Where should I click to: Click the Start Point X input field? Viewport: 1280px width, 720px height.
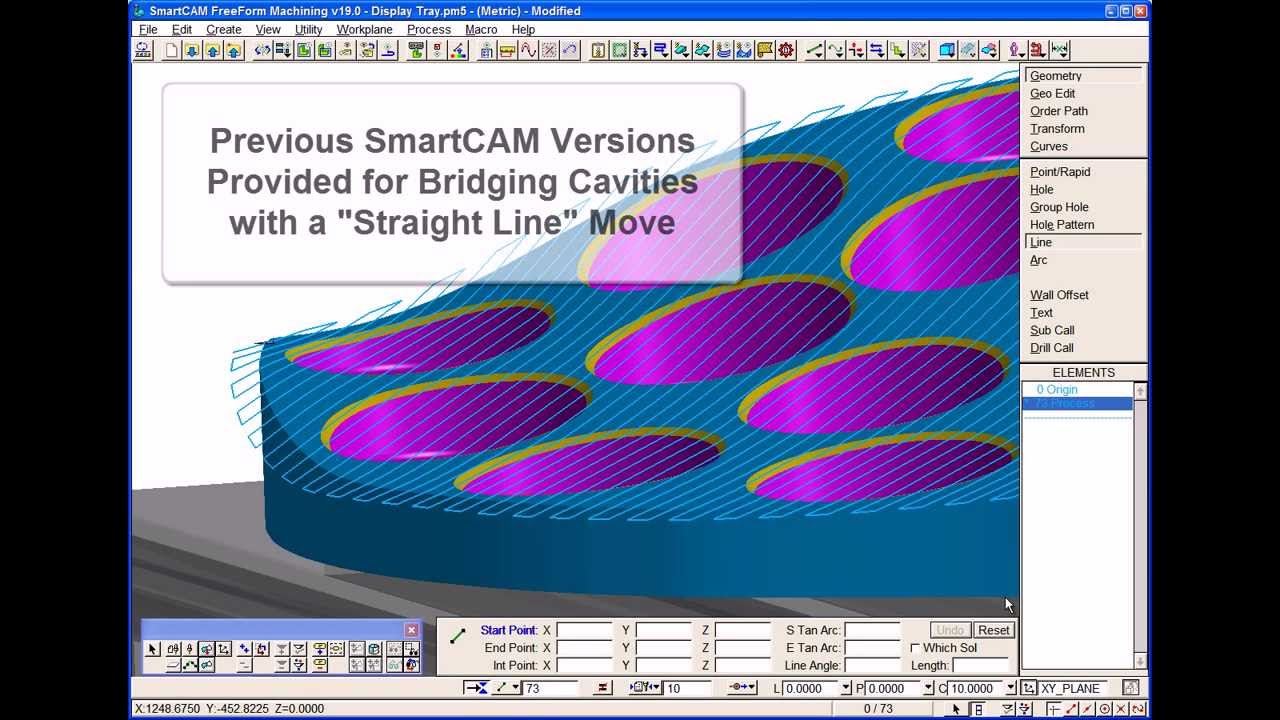click(584, 630)
